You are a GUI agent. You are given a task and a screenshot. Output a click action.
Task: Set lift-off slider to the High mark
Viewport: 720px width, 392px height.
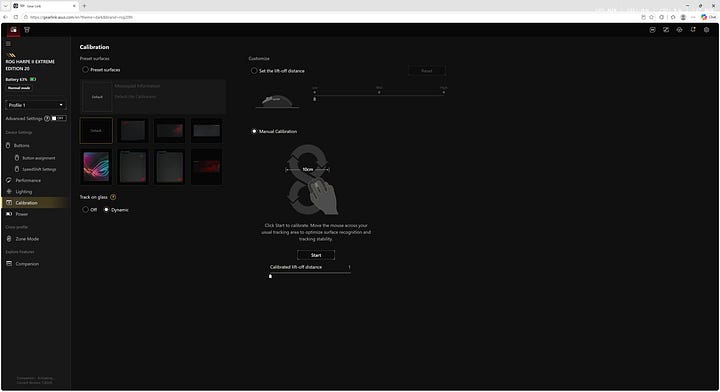(x=444, y=93)
